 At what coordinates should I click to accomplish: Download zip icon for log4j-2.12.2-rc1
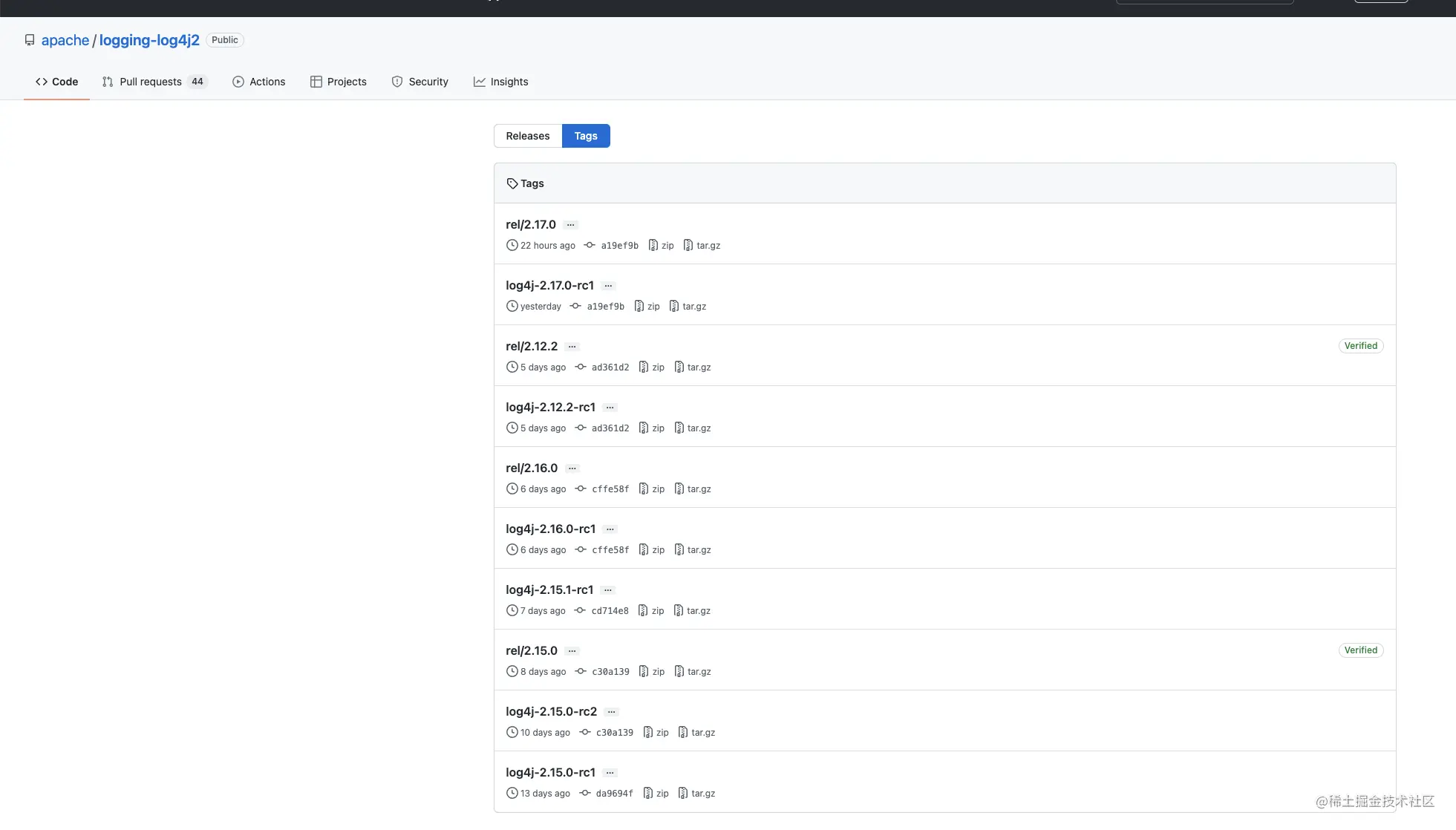coord(644,428)
